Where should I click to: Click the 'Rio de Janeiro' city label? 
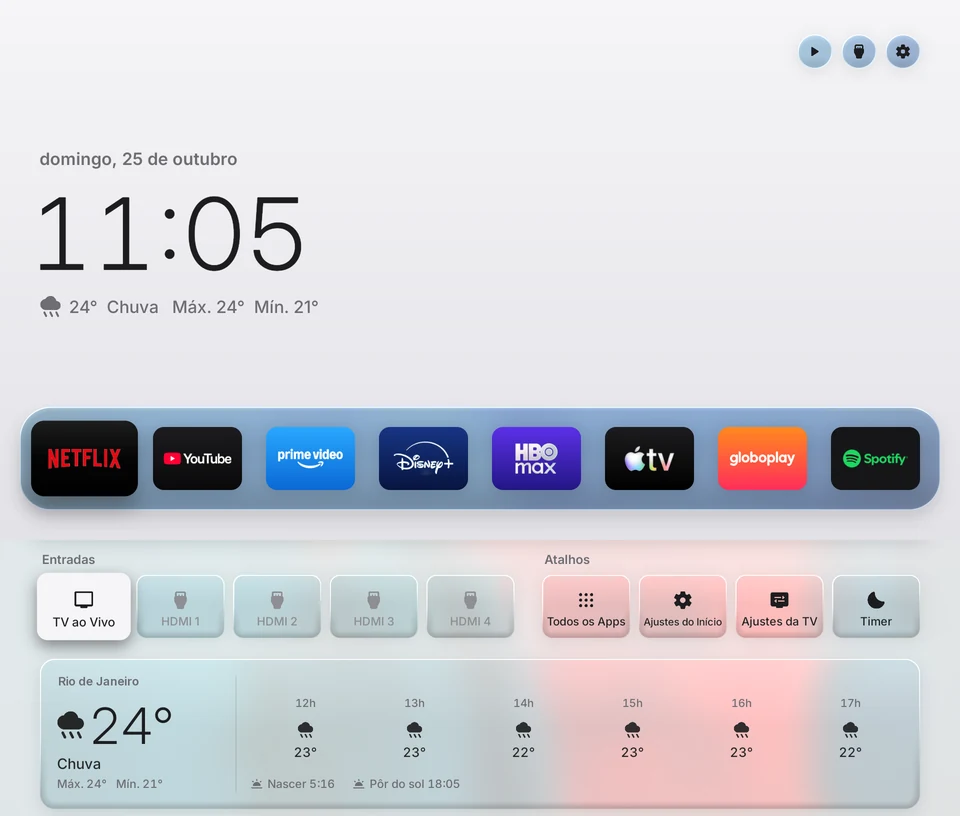coord(99,681)
